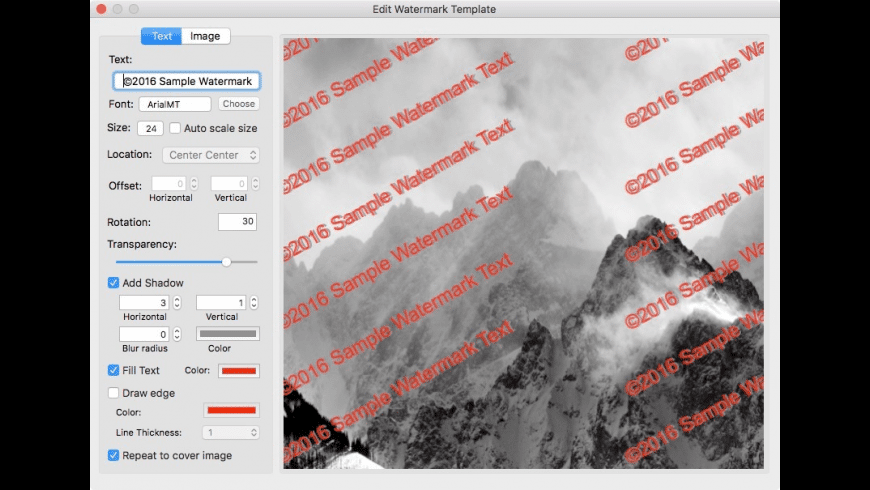Click the shadow Vertical field showing 1
The width and height of the screenshot is (870, 490).
[221, 302]
